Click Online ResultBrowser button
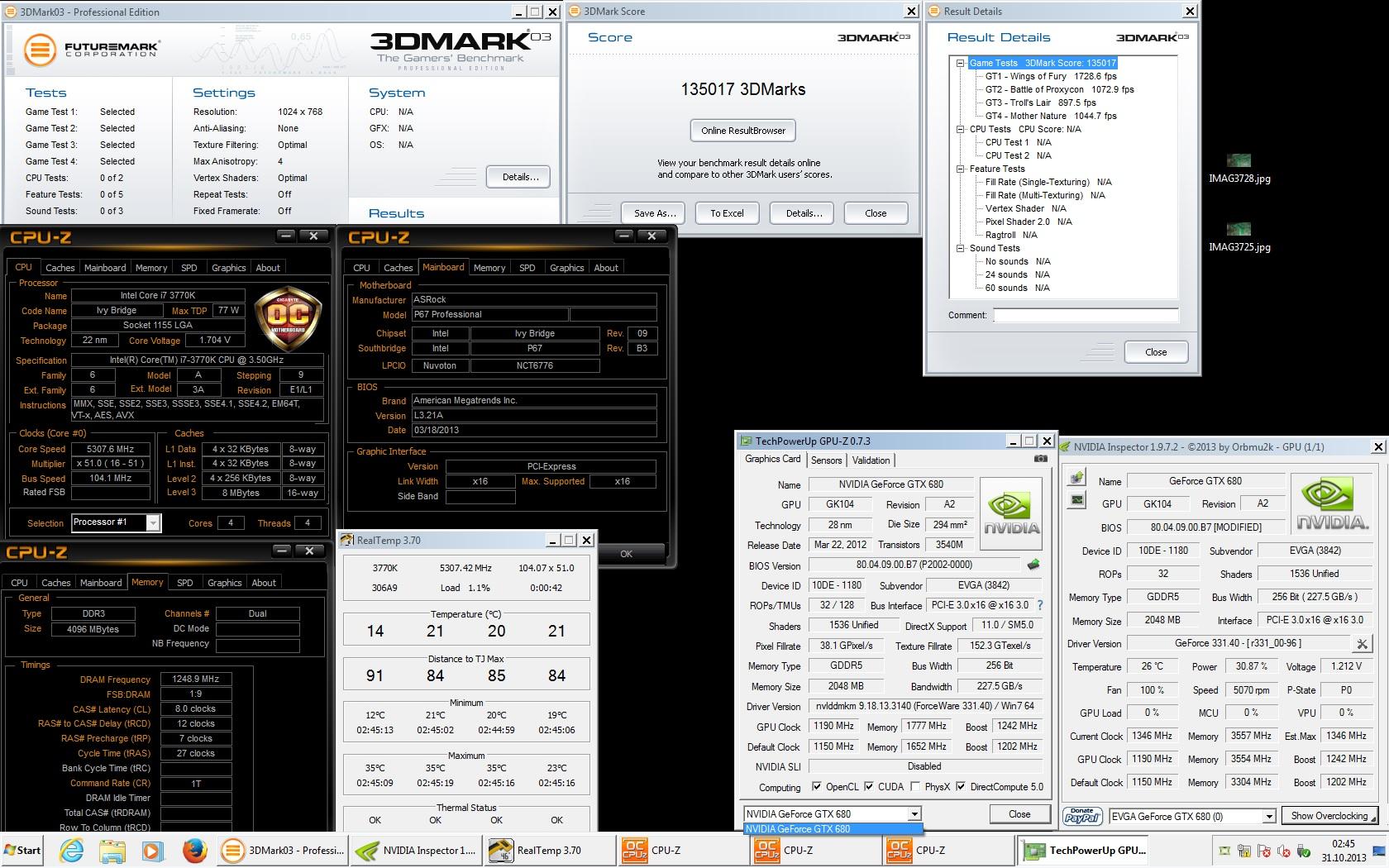The height and width of the screenshot is (868, 1389). point(742,131)
